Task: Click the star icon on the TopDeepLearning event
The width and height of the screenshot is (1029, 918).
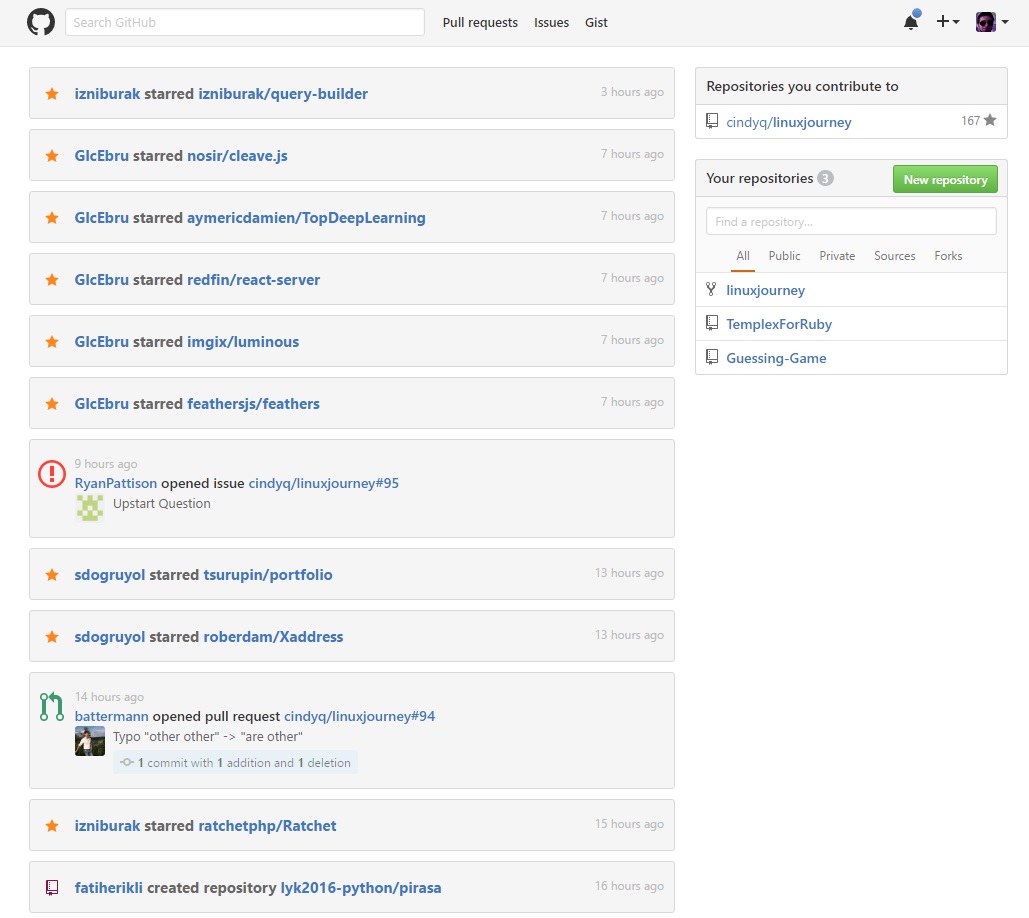Action: point(52,218)
